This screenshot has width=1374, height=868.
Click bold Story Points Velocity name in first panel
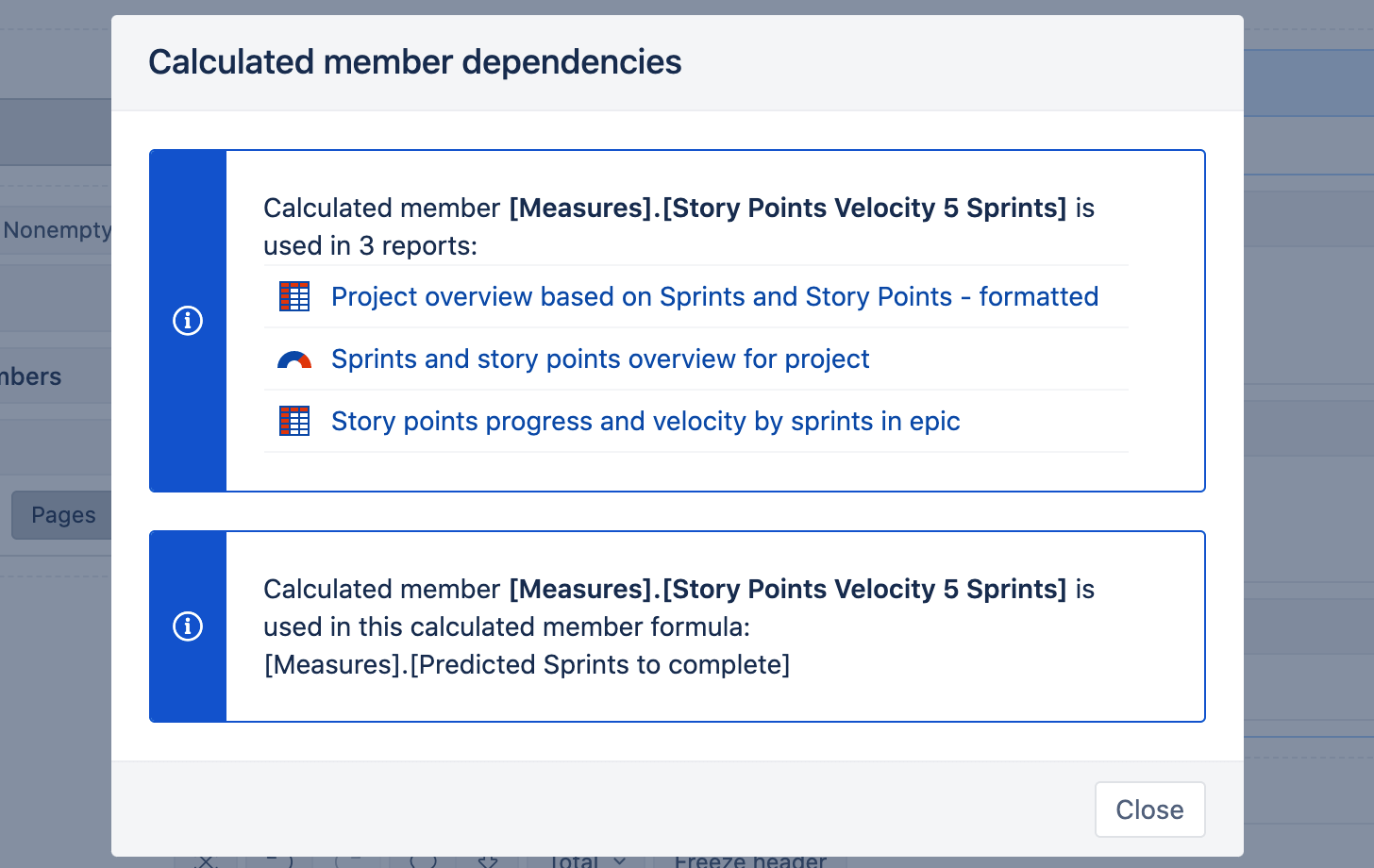tap(788, 208)
